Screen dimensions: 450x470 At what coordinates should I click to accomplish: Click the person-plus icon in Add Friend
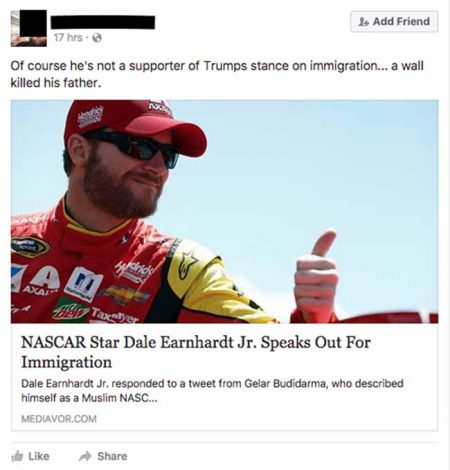coord(364,22)
